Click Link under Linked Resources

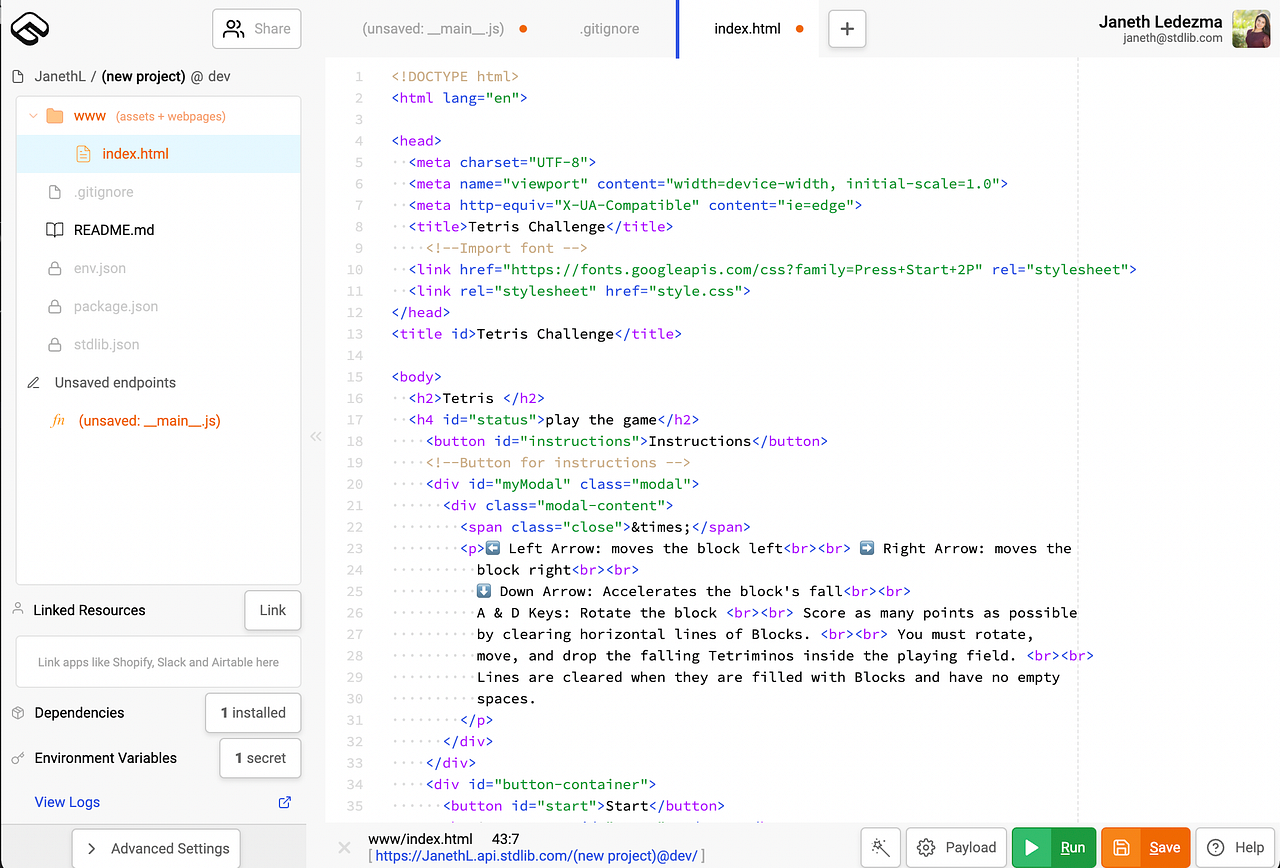click(272, 610)
